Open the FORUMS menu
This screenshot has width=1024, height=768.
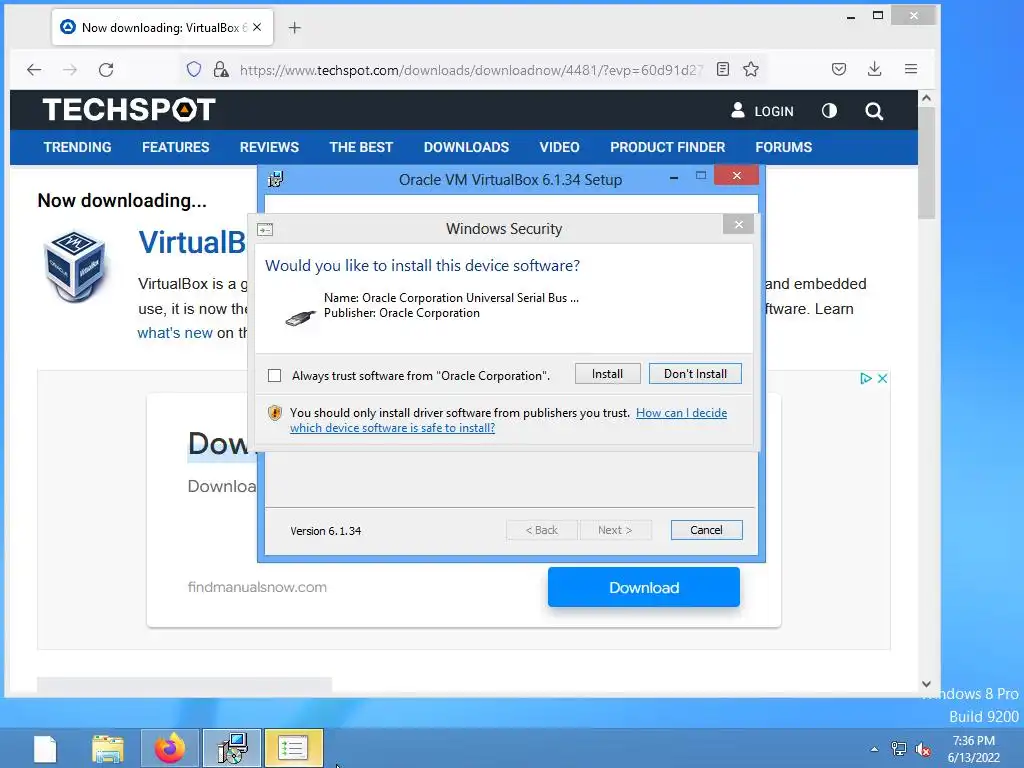(x=784, y=147)
